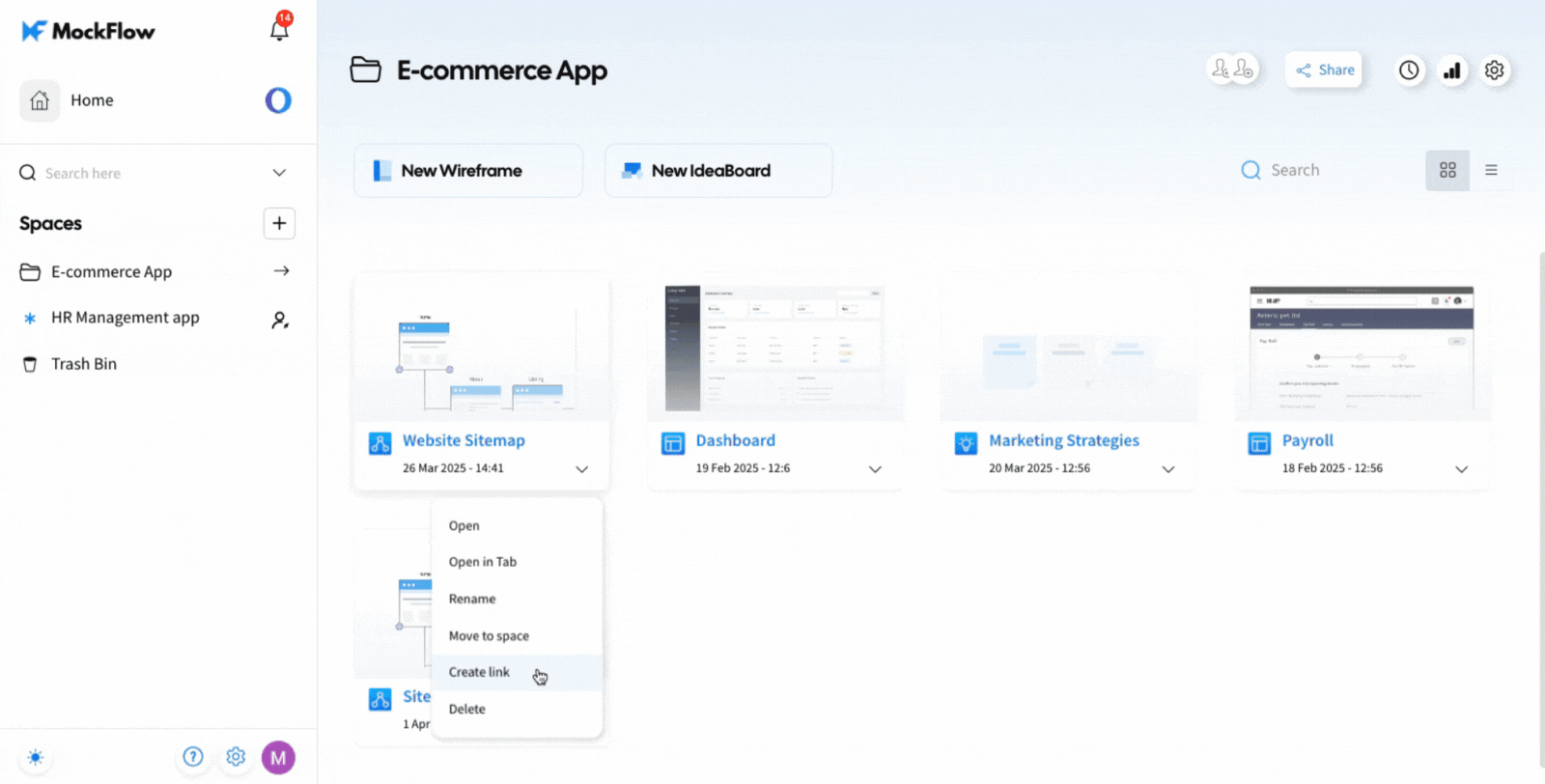Image resolution: width=1545 pixels, height=784 pixels.
Task: Click the folder icon beside E-commerce App title
Action: point(365,70)
